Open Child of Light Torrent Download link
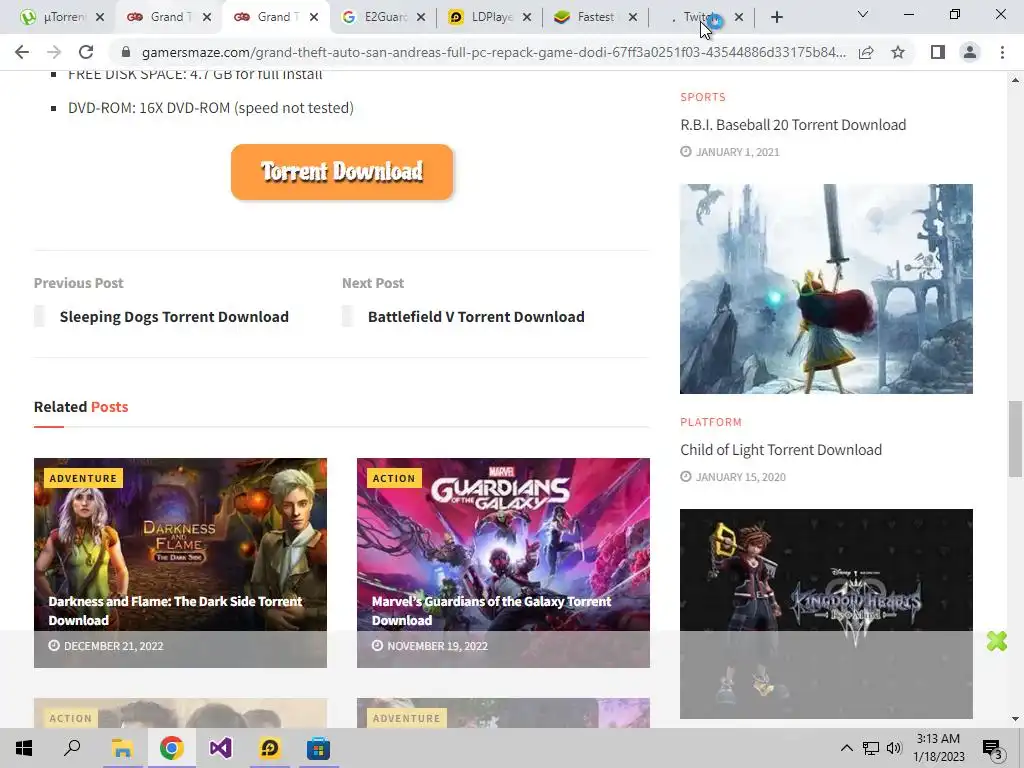Screen dimensions: 1024x768 781,450
